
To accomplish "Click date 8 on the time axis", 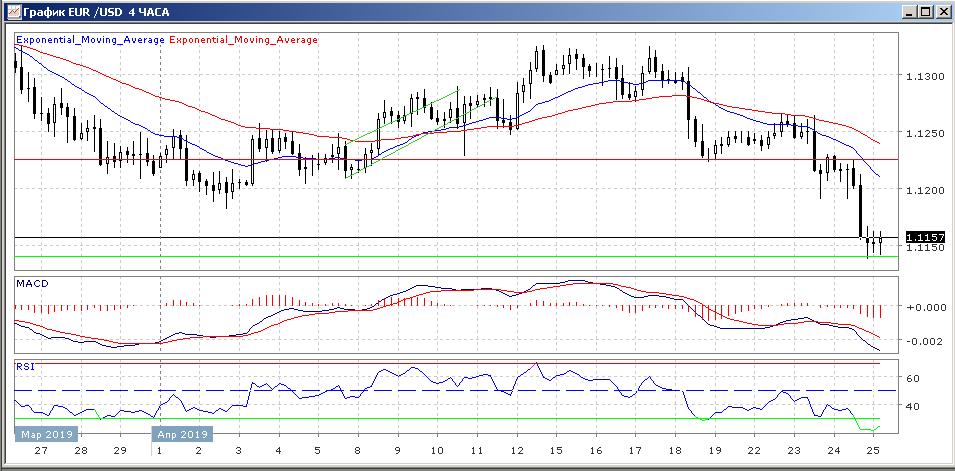I will [x=357, y=452].
